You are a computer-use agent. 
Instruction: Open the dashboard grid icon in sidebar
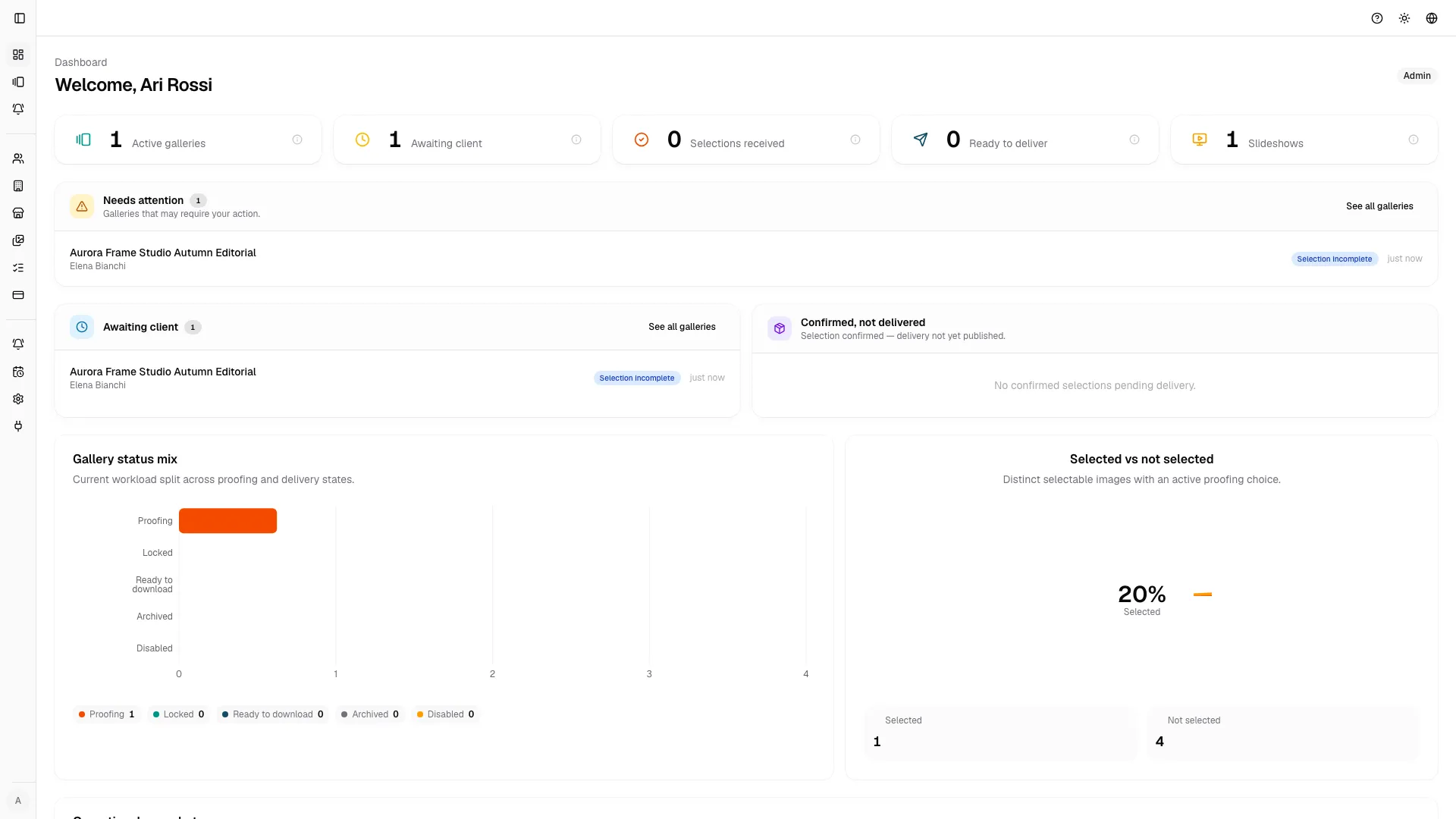tap(18, 55)
